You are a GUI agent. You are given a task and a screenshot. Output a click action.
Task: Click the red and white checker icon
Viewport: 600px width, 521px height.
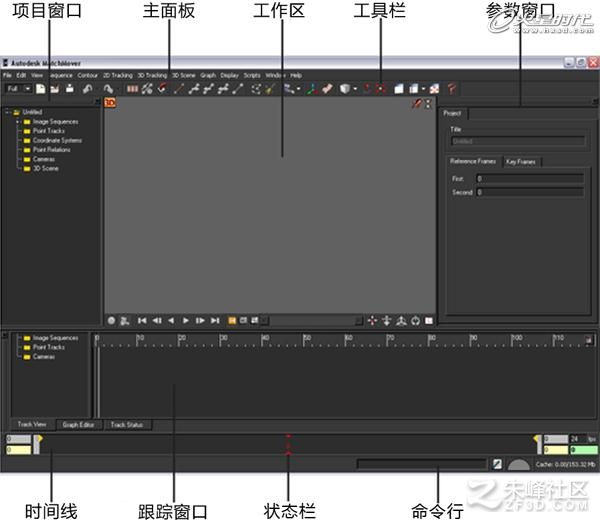(x=434, y=89)
